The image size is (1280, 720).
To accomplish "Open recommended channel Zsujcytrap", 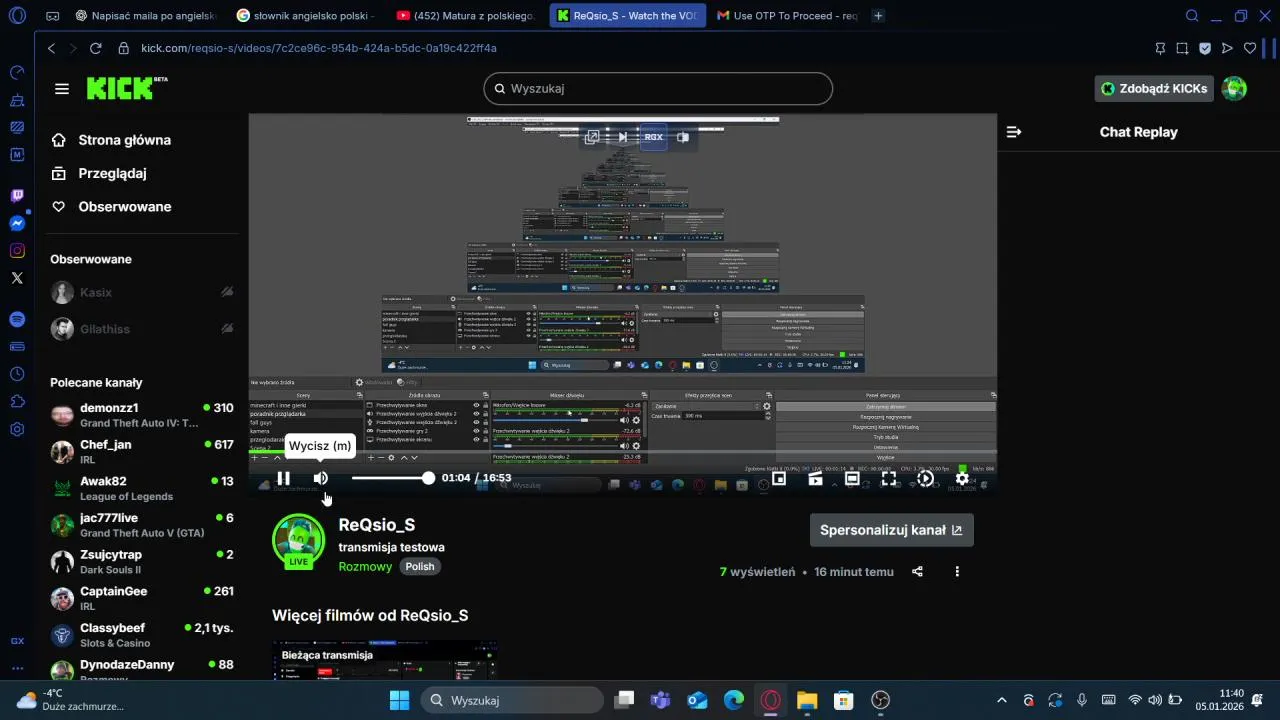I will point(142,561).
